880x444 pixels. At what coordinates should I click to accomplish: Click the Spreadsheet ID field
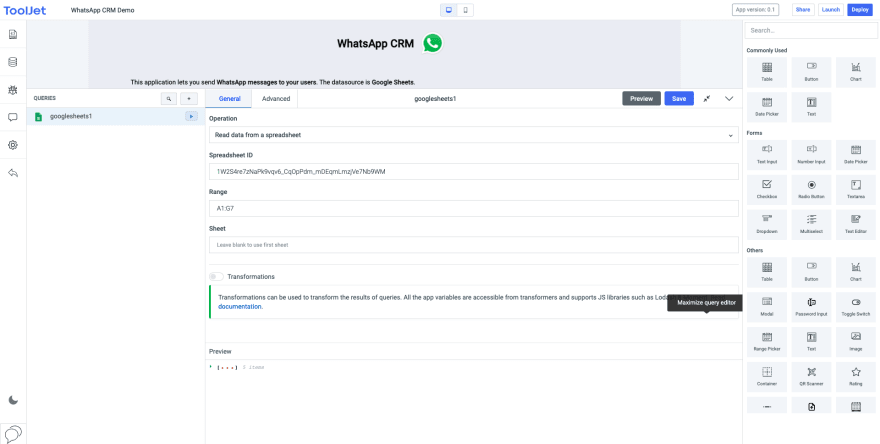(474, 172)
